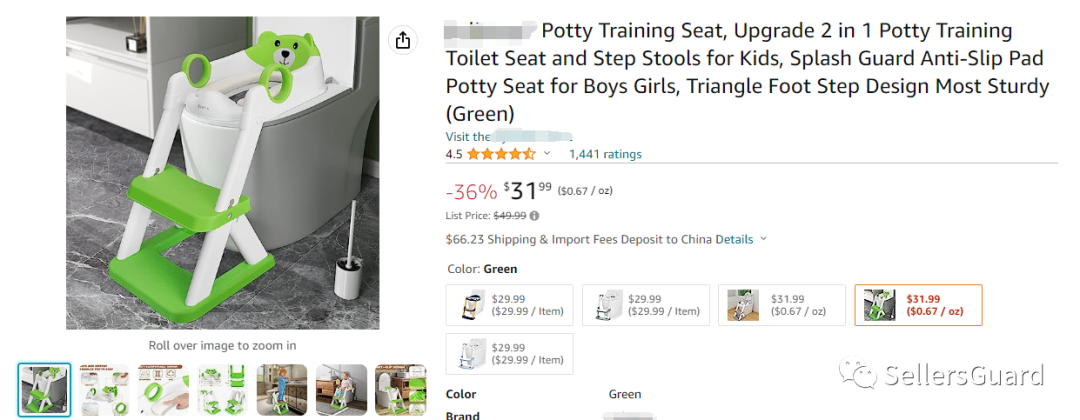This screenshot has height=420, width=1080.
Task: Click the shipping Details link
Action: 734,239
